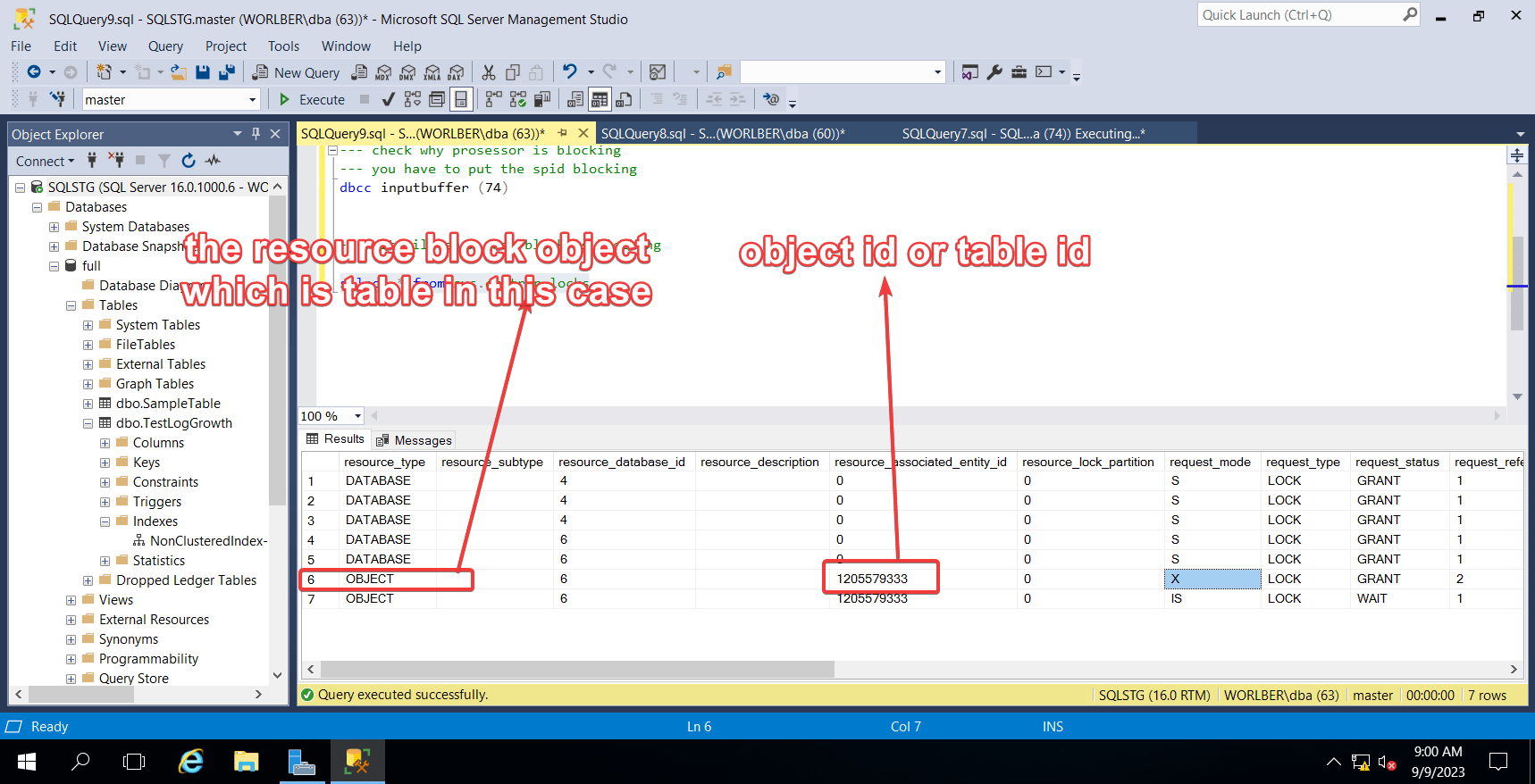Select the WAIT cell in row 7
The width and height of the screenshot is (1535, 784).
pos(1398,598)
